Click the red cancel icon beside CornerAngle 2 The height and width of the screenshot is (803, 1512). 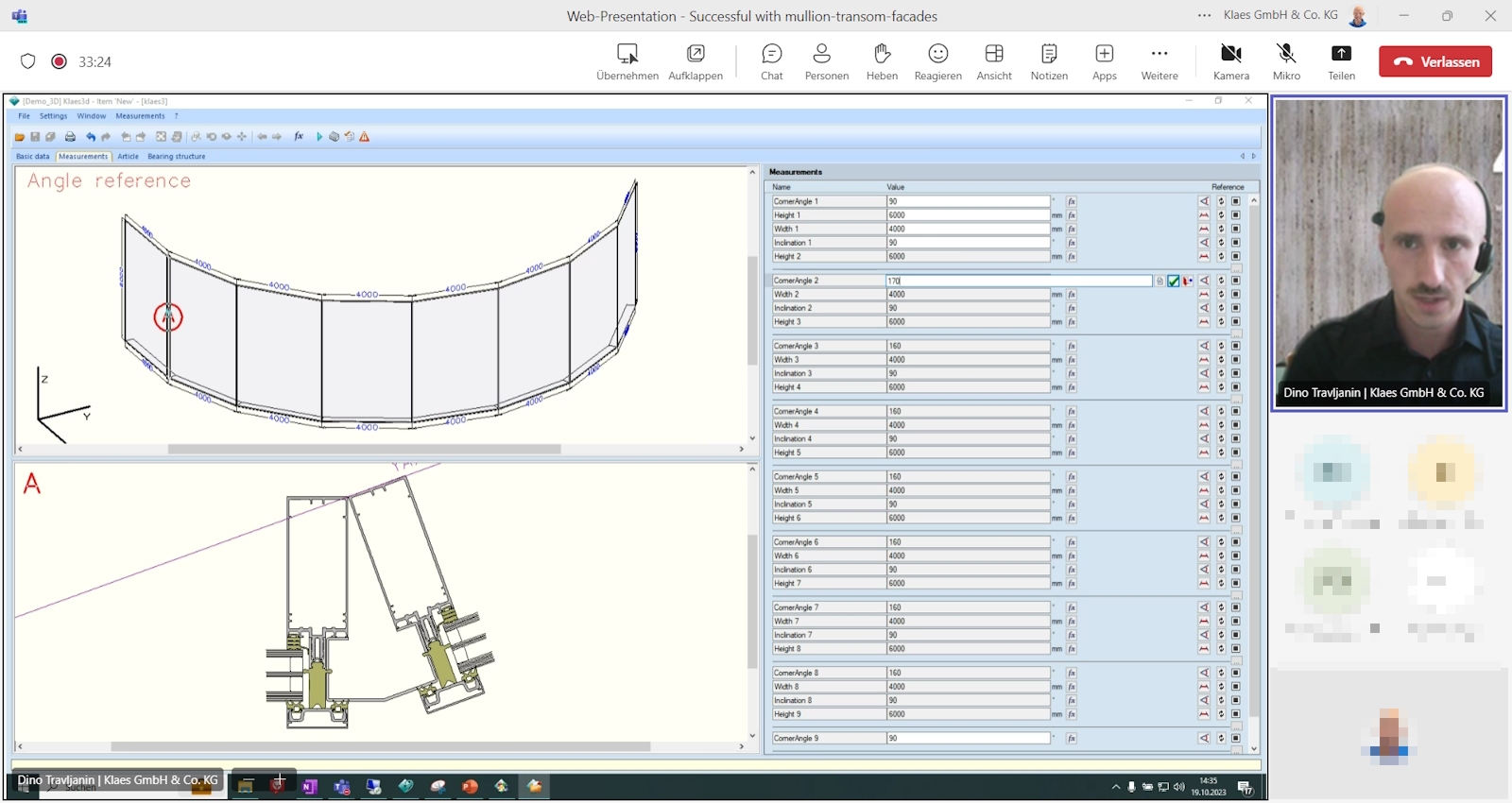[1188, 281]
